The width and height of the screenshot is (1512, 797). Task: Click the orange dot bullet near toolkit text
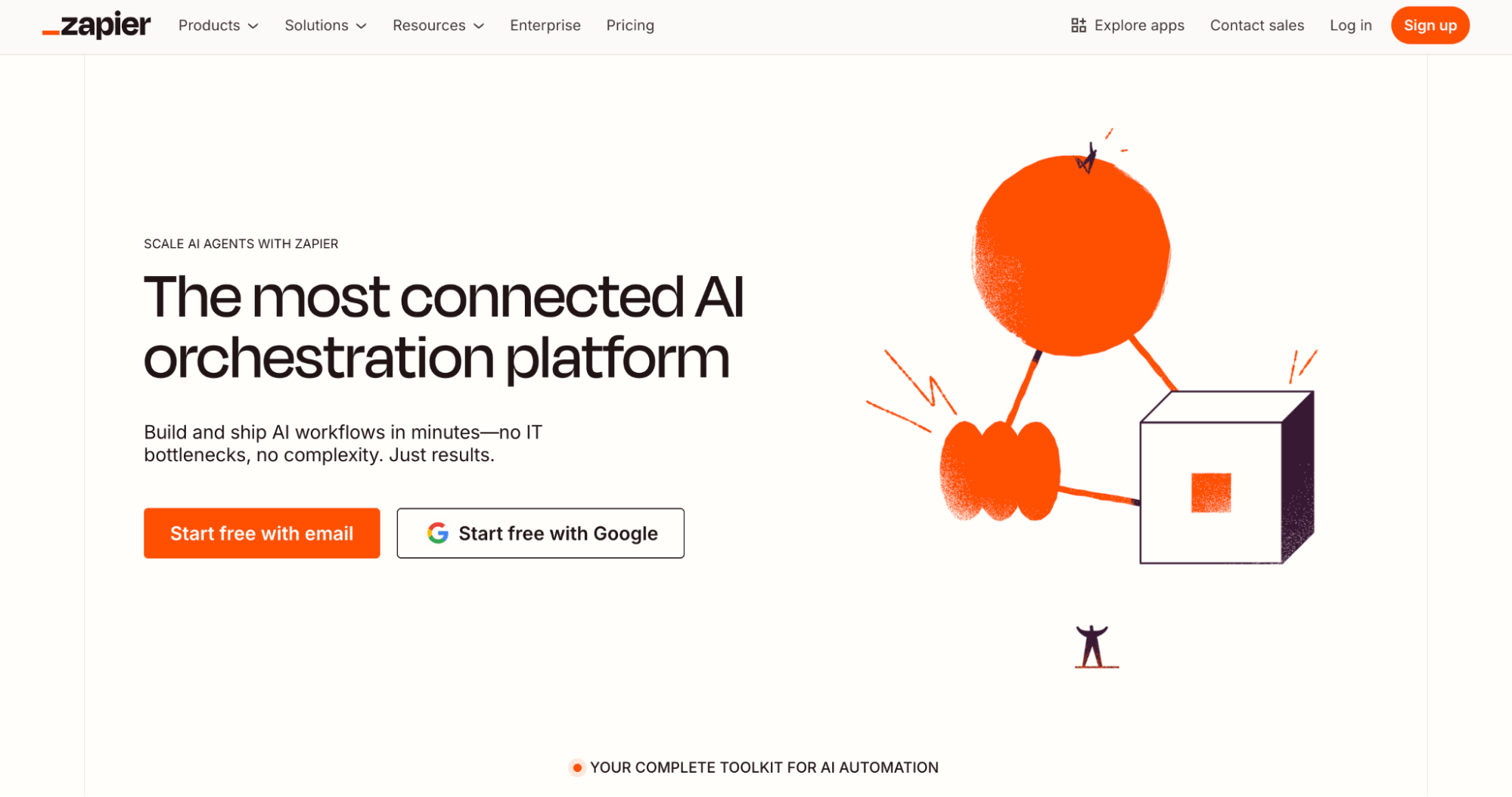(x=576, y=767)
